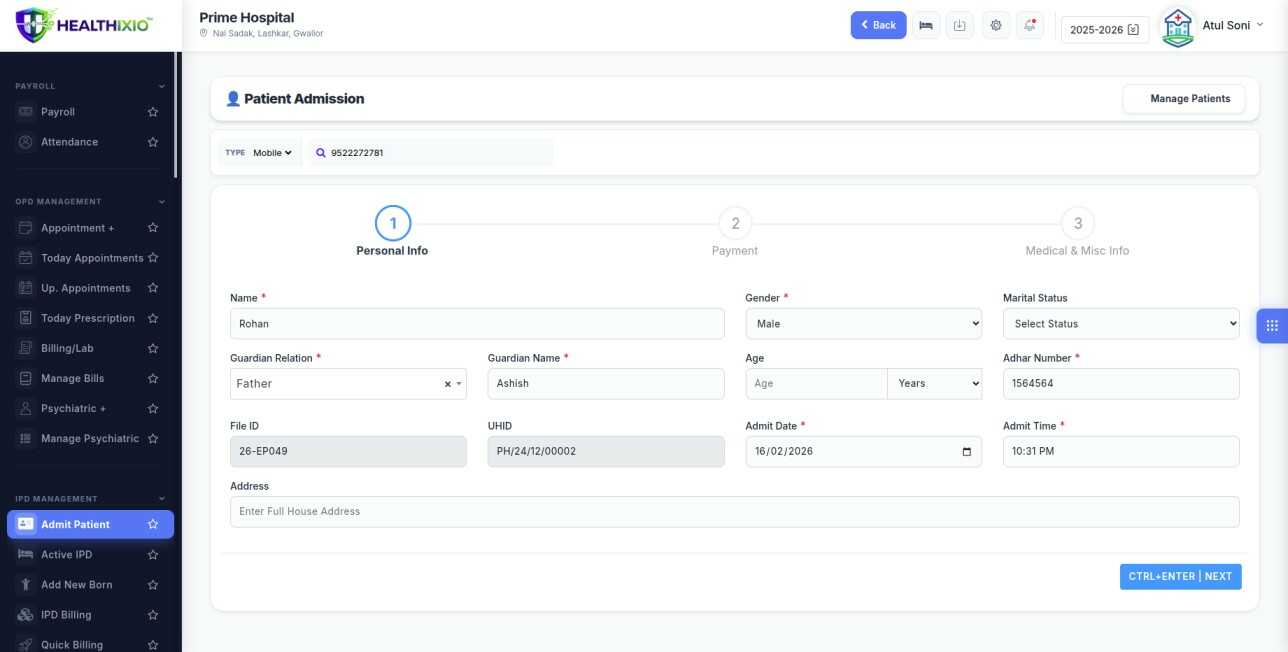
Task: Click the download icon in header
Action: tap(960, 26)
